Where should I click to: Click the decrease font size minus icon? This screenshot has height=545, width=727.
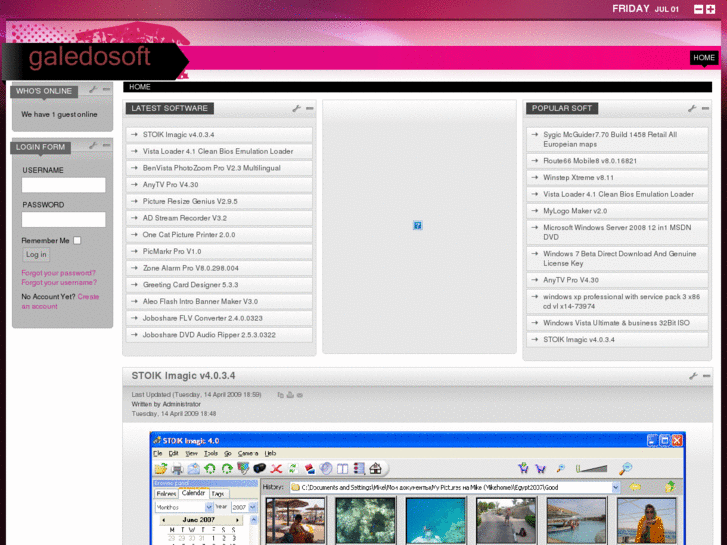(x=699, y=9)
